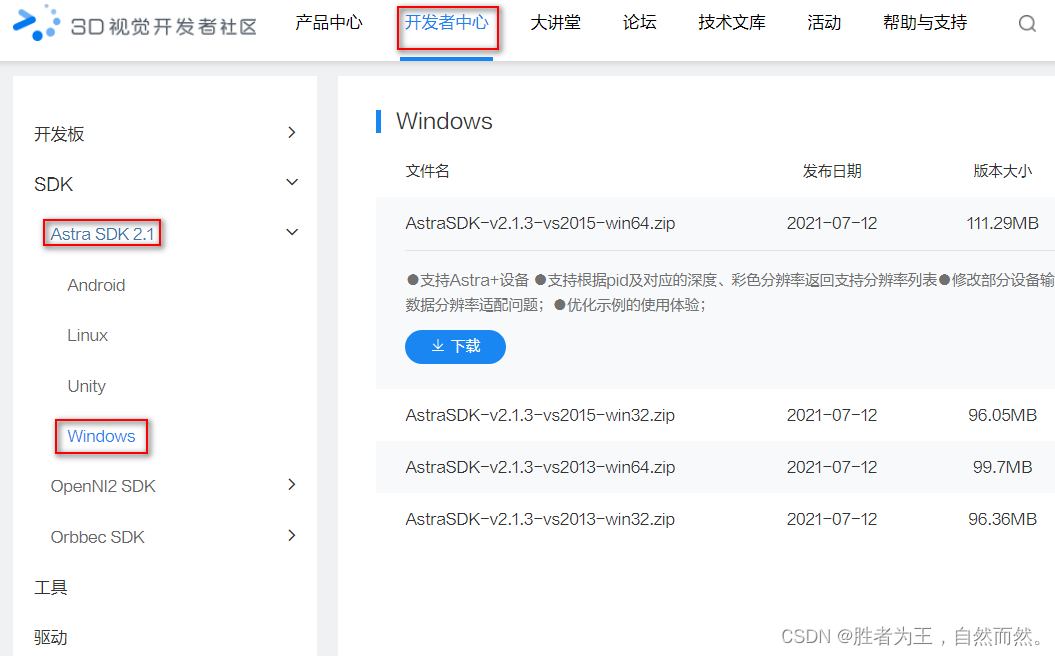The image size is (1055, 656).
Task: Click the 96.36MB size value
Action: [x=1003, y=519]
